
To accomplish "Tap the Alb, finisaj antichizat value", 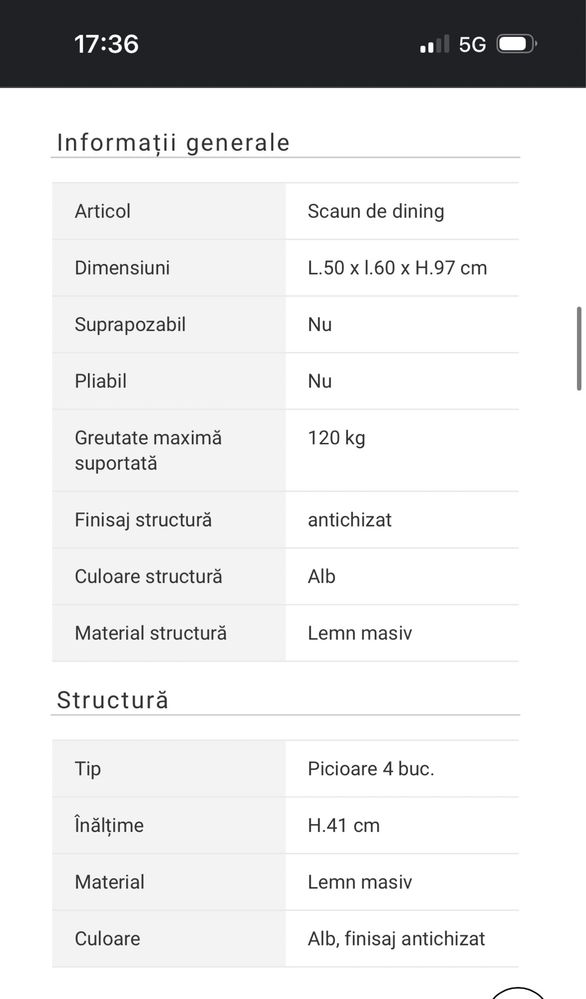I will point(396,938).
